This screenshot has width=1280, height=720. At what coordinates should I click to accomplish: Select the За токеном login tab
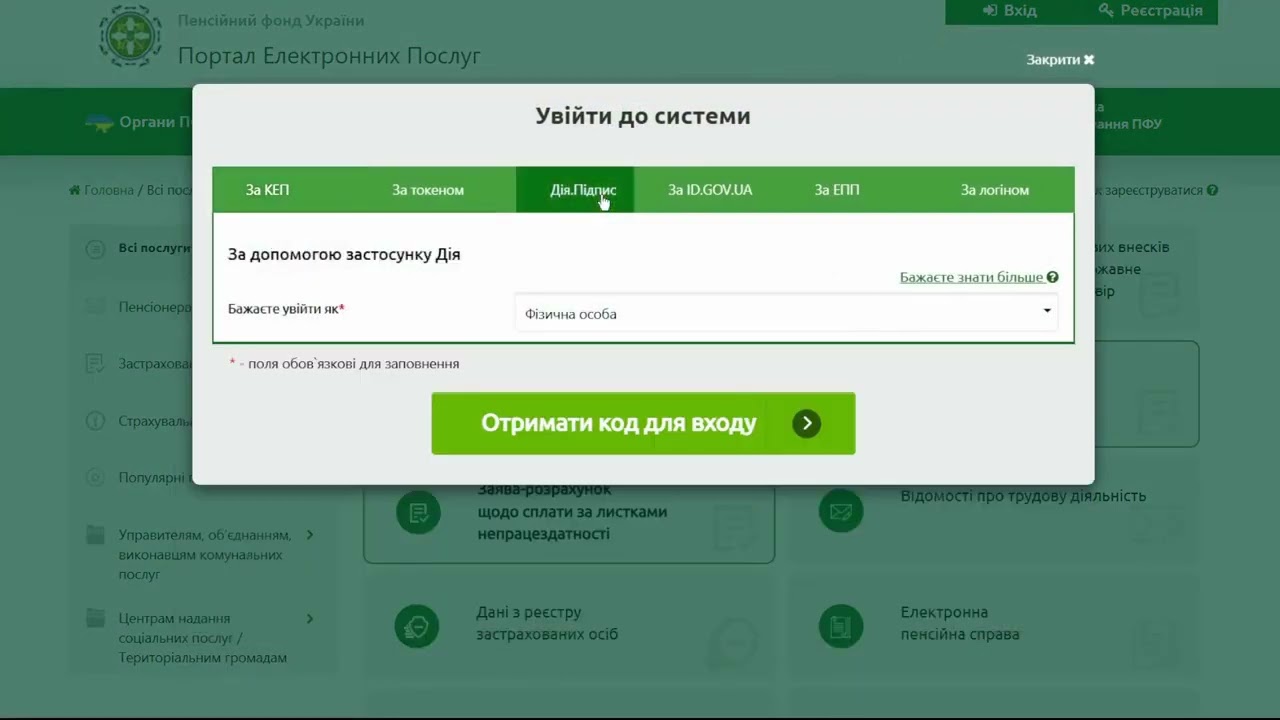tap(428, 190)
